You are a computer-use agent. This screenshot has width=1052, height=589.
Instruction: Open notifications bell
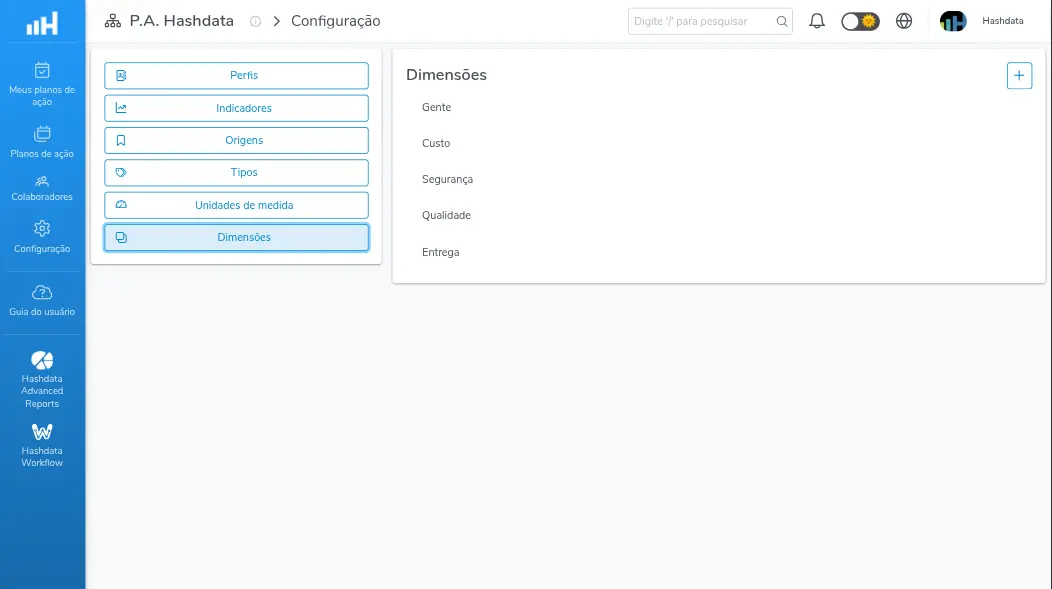817,21
